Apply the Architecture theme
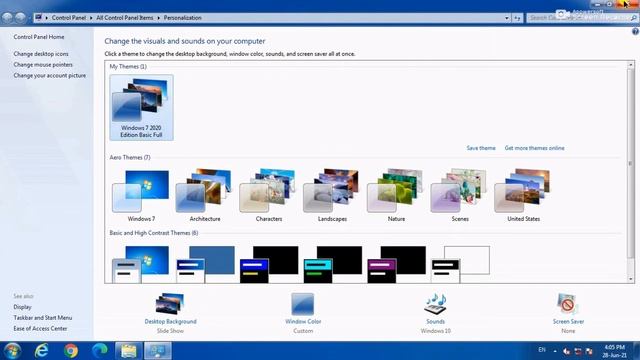 (x=205, y=196)
